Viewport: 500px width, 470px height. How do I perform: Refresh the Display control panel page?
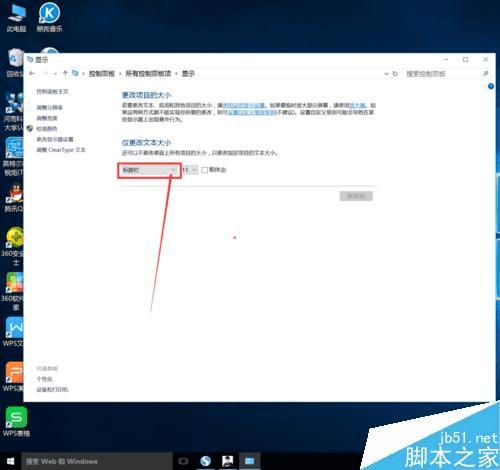point(395,74)
